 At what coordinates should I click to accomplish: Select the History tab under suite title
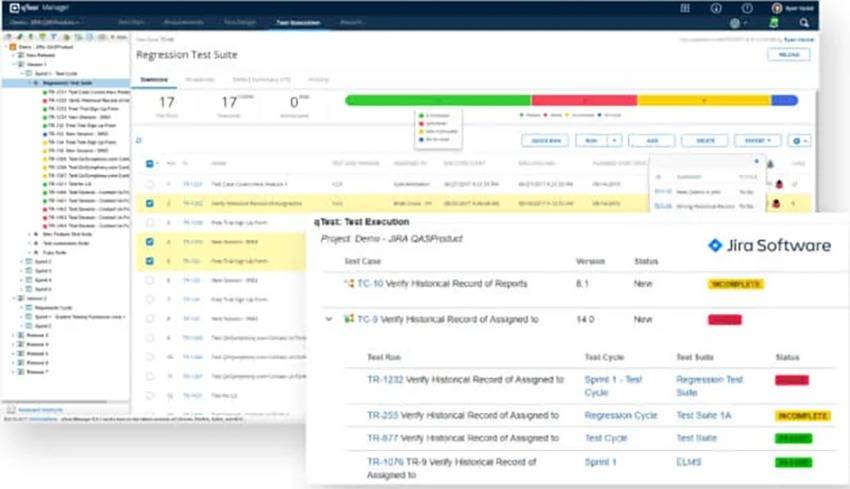coord(318,80)
